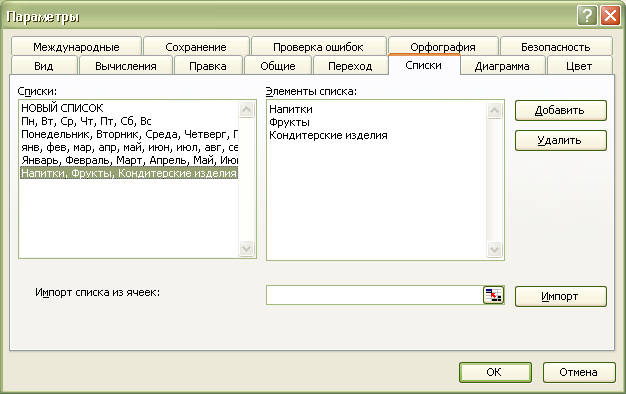Click the Help question mark button
The height and width of the screenshot is (394, 626).
[x=587, y=16]
